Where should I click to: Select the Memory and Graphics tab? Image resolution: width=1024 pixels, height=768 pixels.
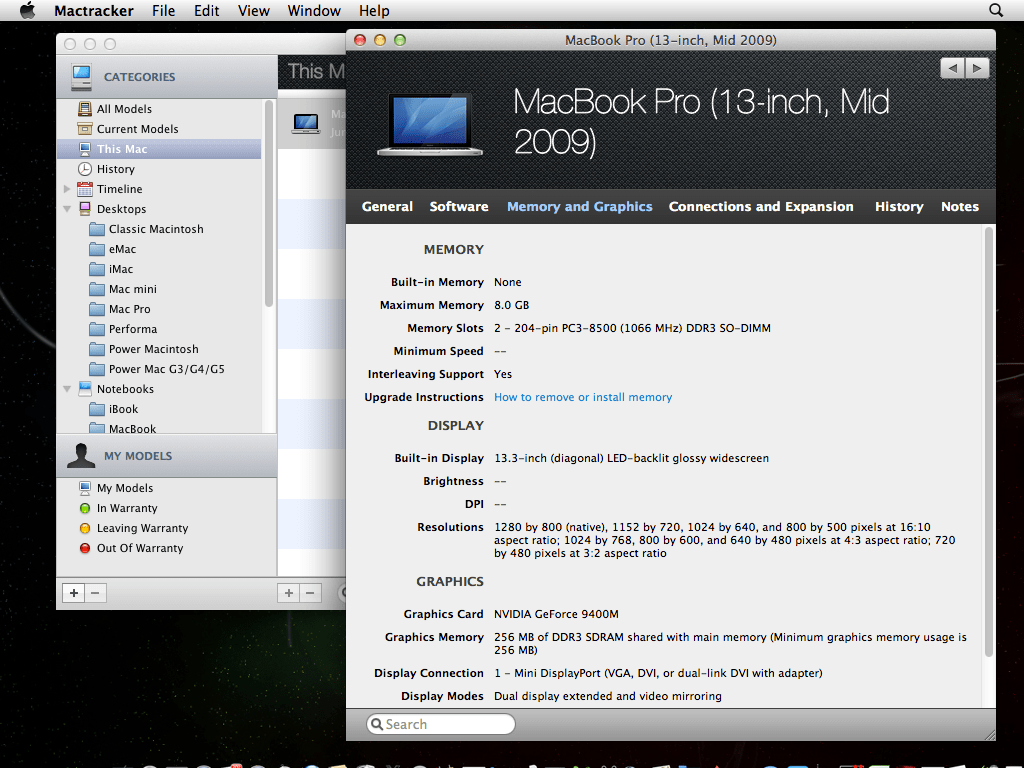[x=580, y=206]
